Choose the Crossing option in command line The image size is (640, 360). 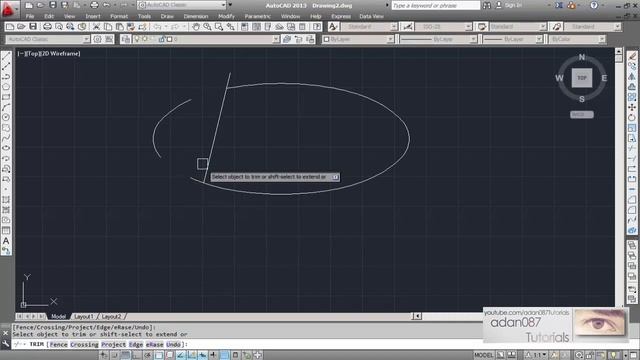(84, 344)
